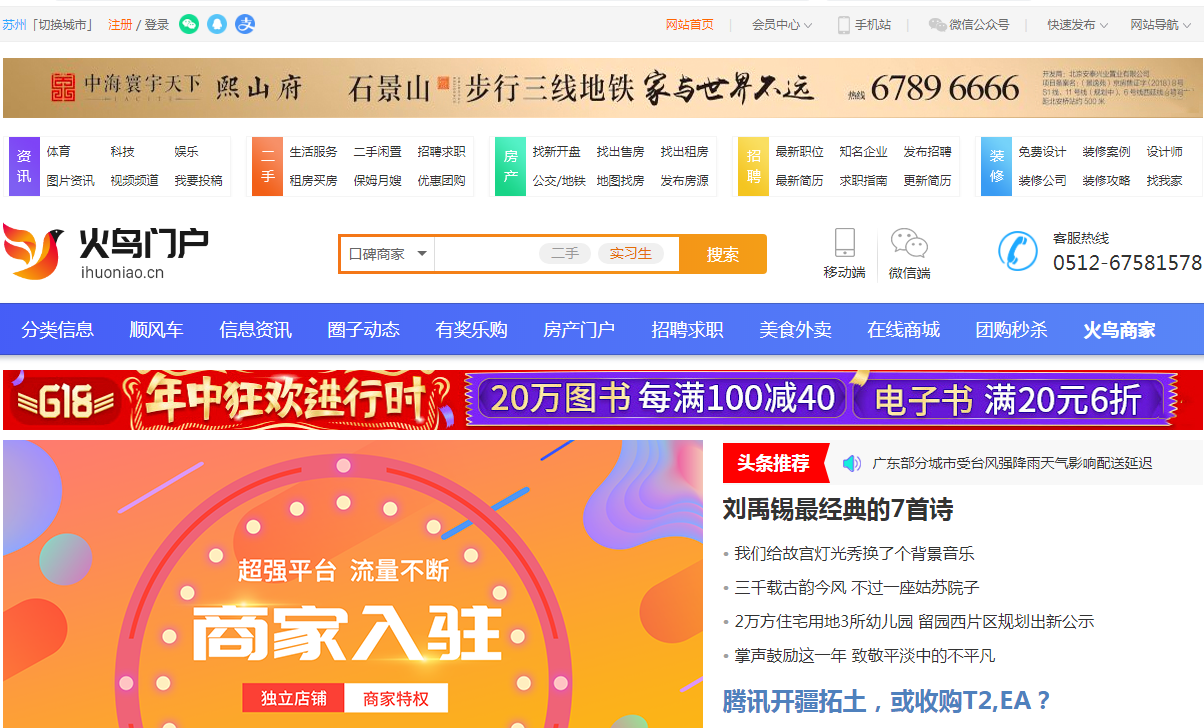Viewport: 1204px width, 728px height.
Task: Open the 招聘求职 nav tab
Action: point(687,330)
